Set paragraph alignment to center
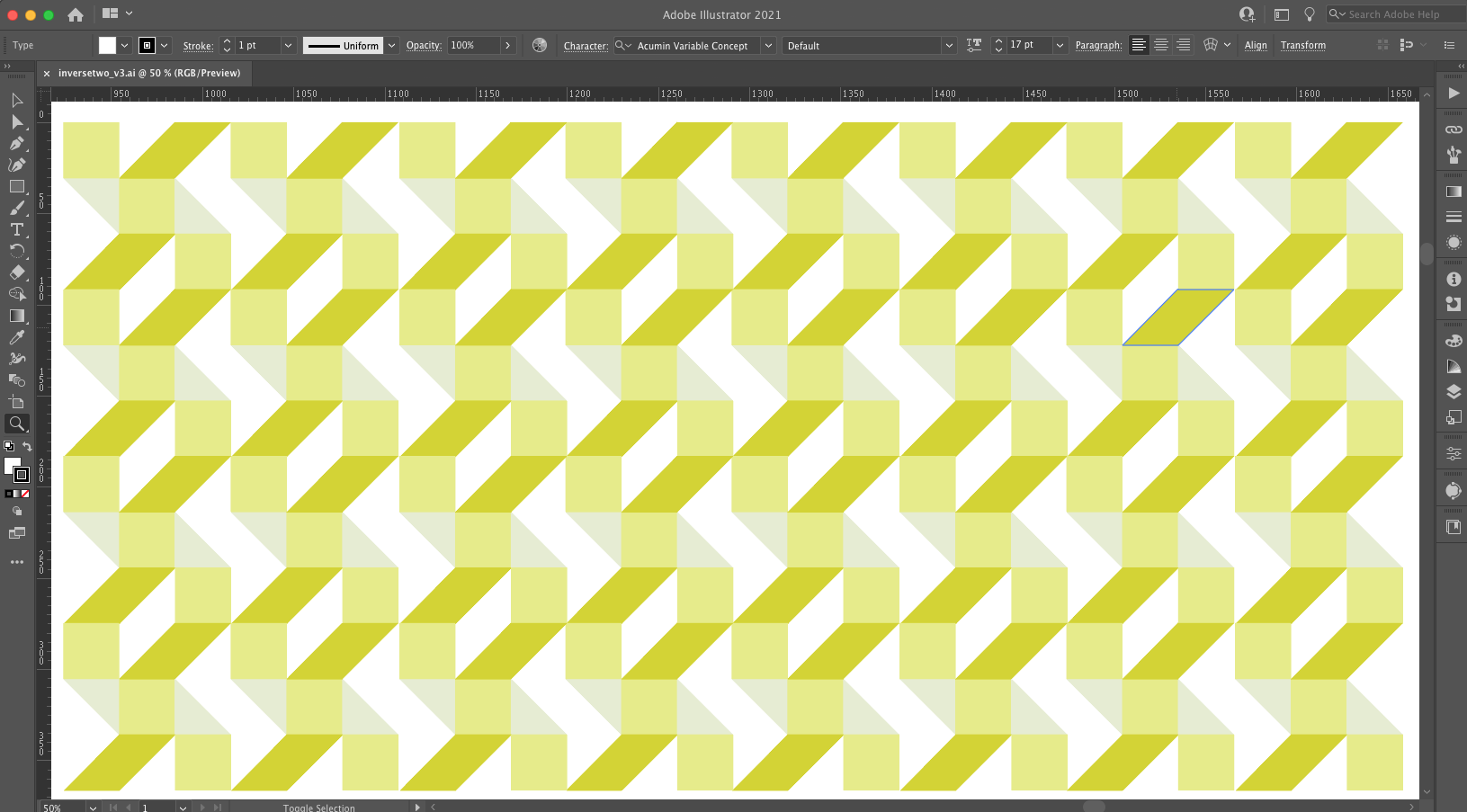 point(1161,45)
